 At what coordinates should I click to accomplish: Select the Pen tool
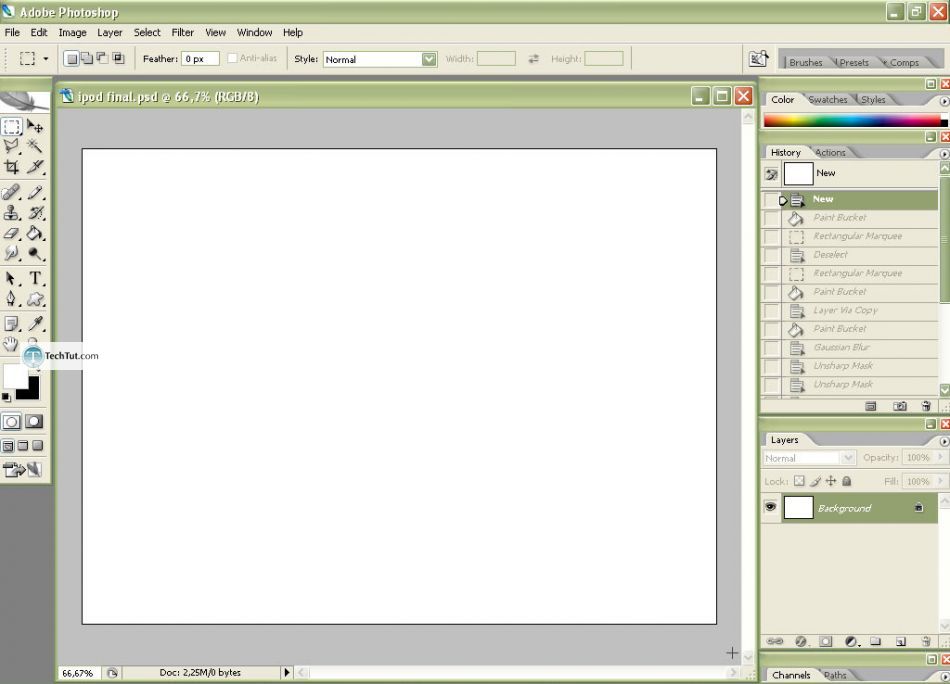point(12,299)
